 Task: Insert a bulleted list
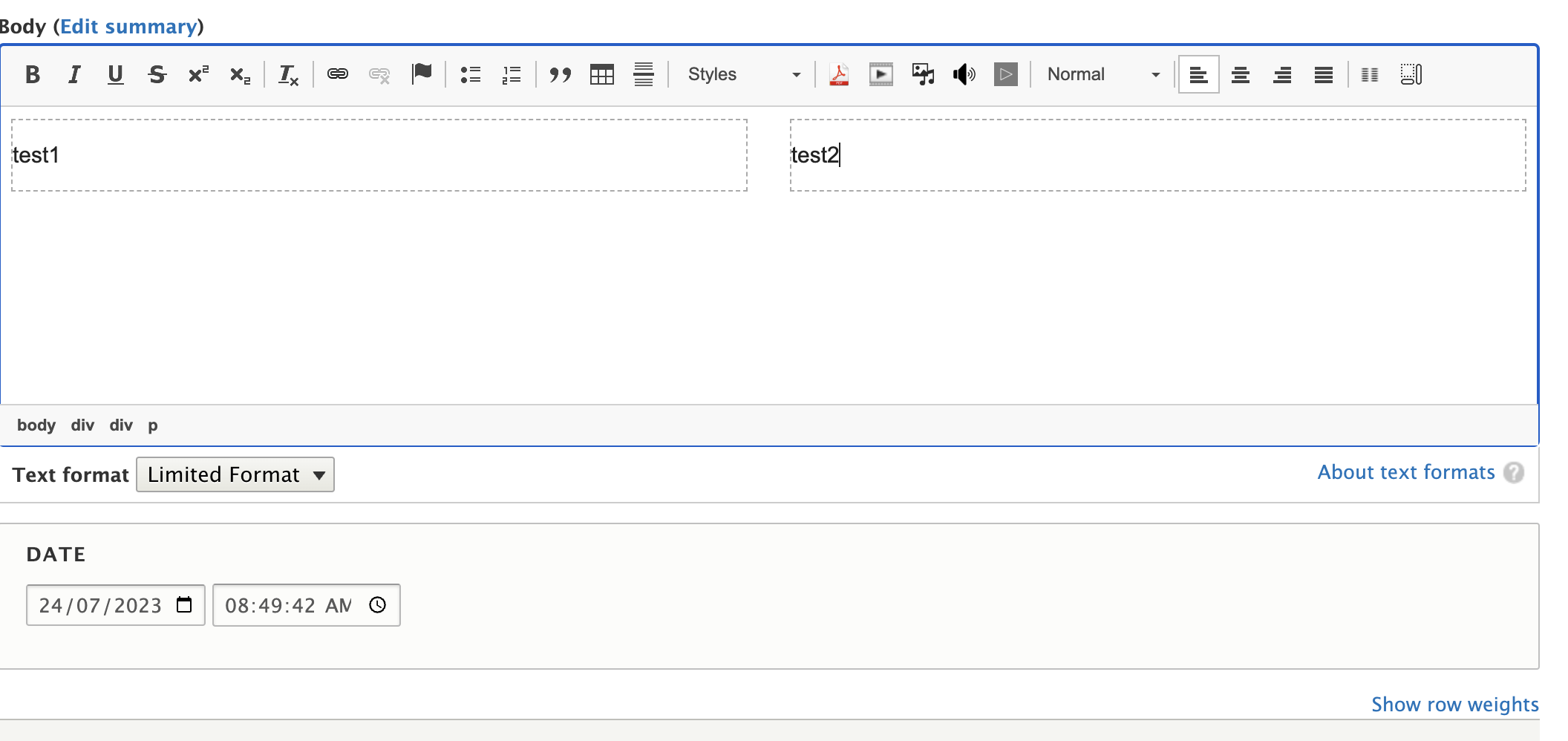471,74
